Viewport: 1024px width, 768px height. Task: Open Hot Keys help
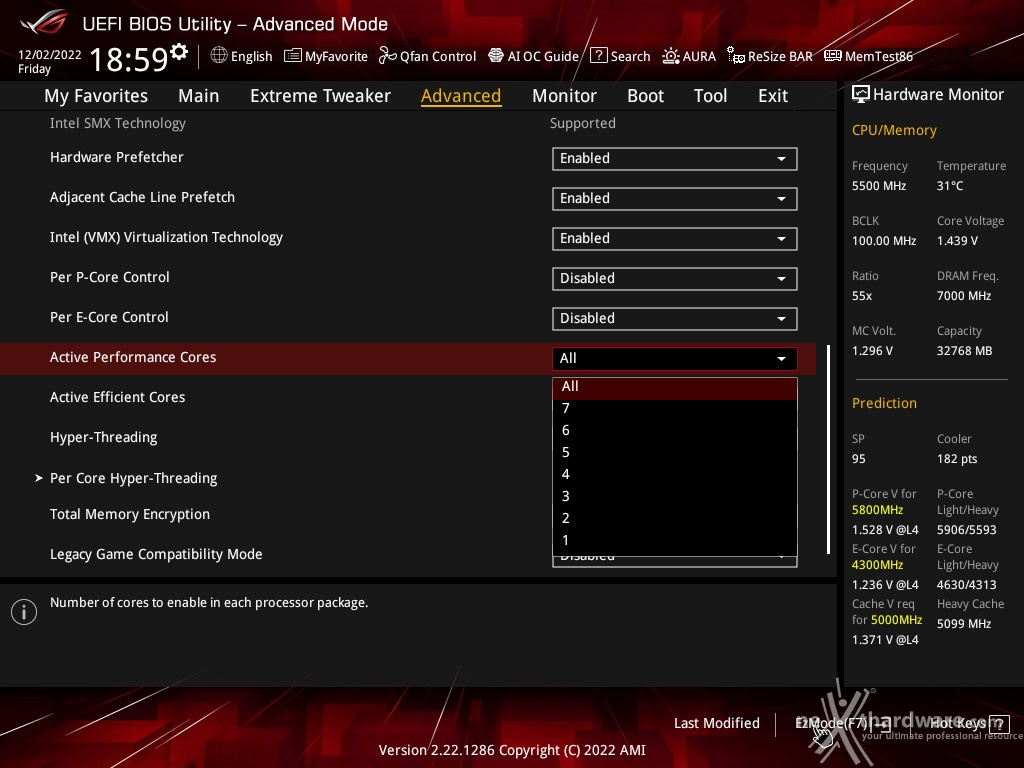click(970, 724)
